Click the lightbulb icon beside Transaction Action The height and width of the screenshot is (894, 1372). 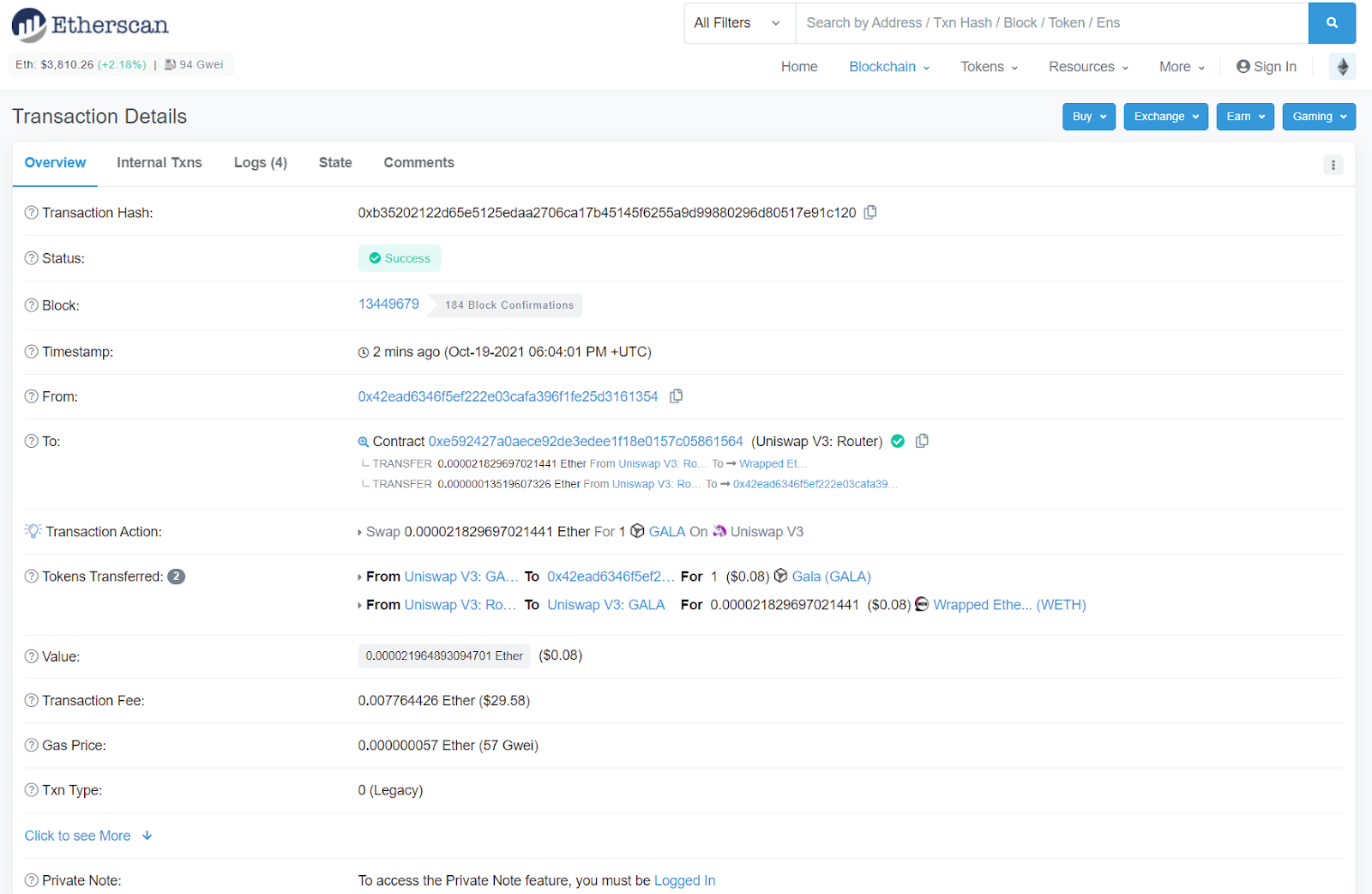coord(33,531)
